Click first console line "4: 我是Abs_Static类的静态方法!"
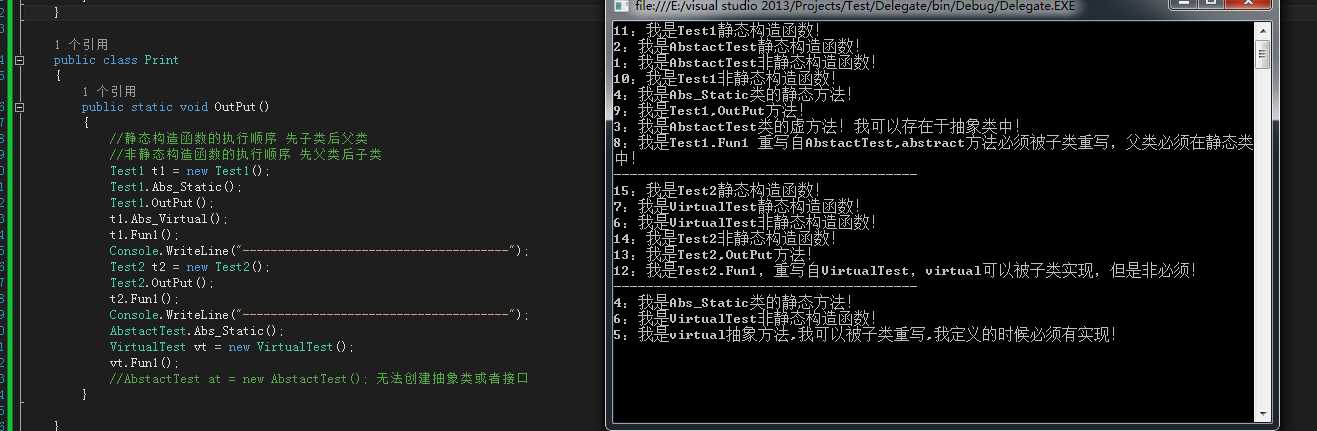Screen dimensions: 1317x431 click(733, 95)
